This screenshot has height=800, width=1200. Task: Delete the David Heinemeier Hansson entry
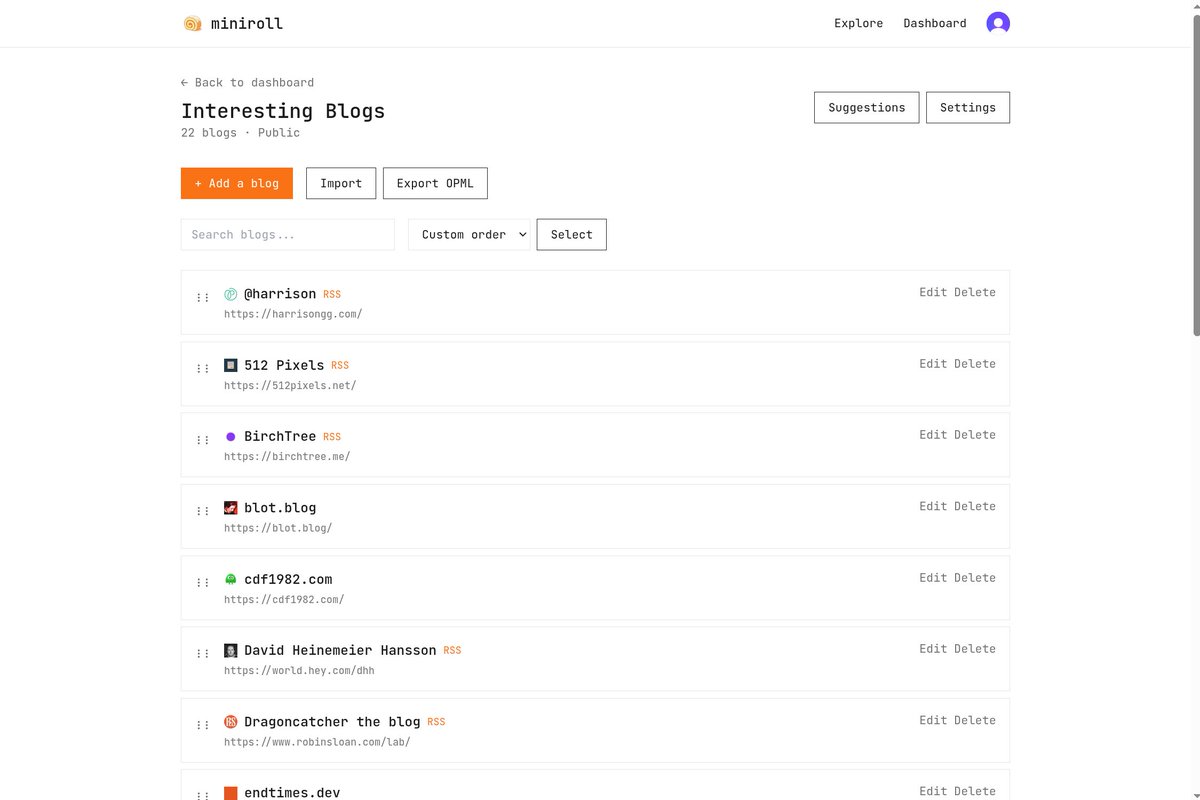pyautogui.click(x=975, y=648)
